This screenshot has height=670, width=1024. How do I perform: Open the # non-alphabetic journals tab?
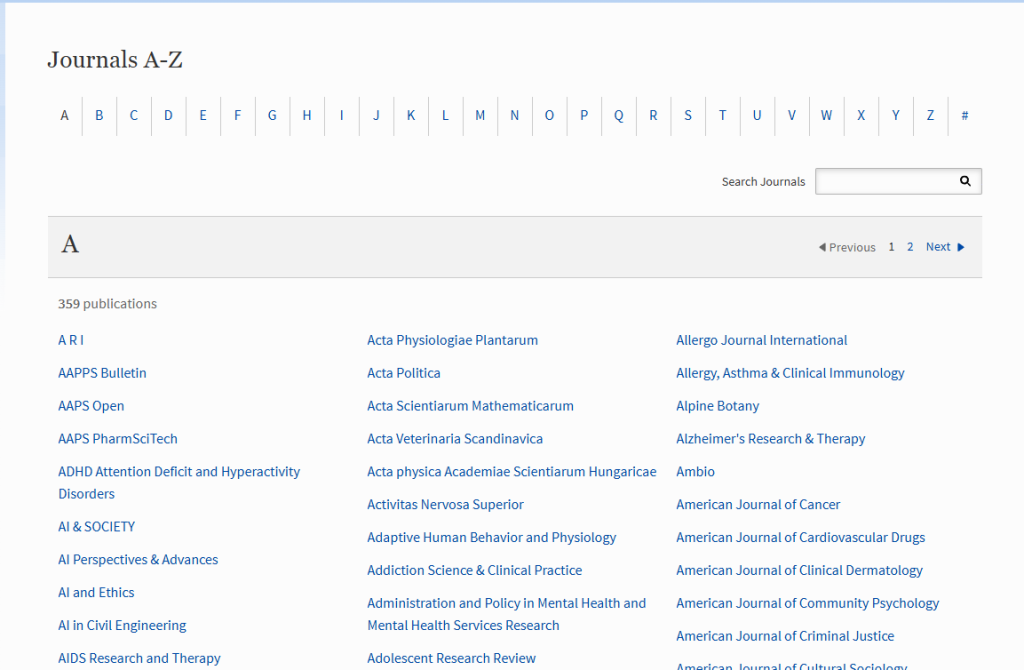click(x=965, y=115)
